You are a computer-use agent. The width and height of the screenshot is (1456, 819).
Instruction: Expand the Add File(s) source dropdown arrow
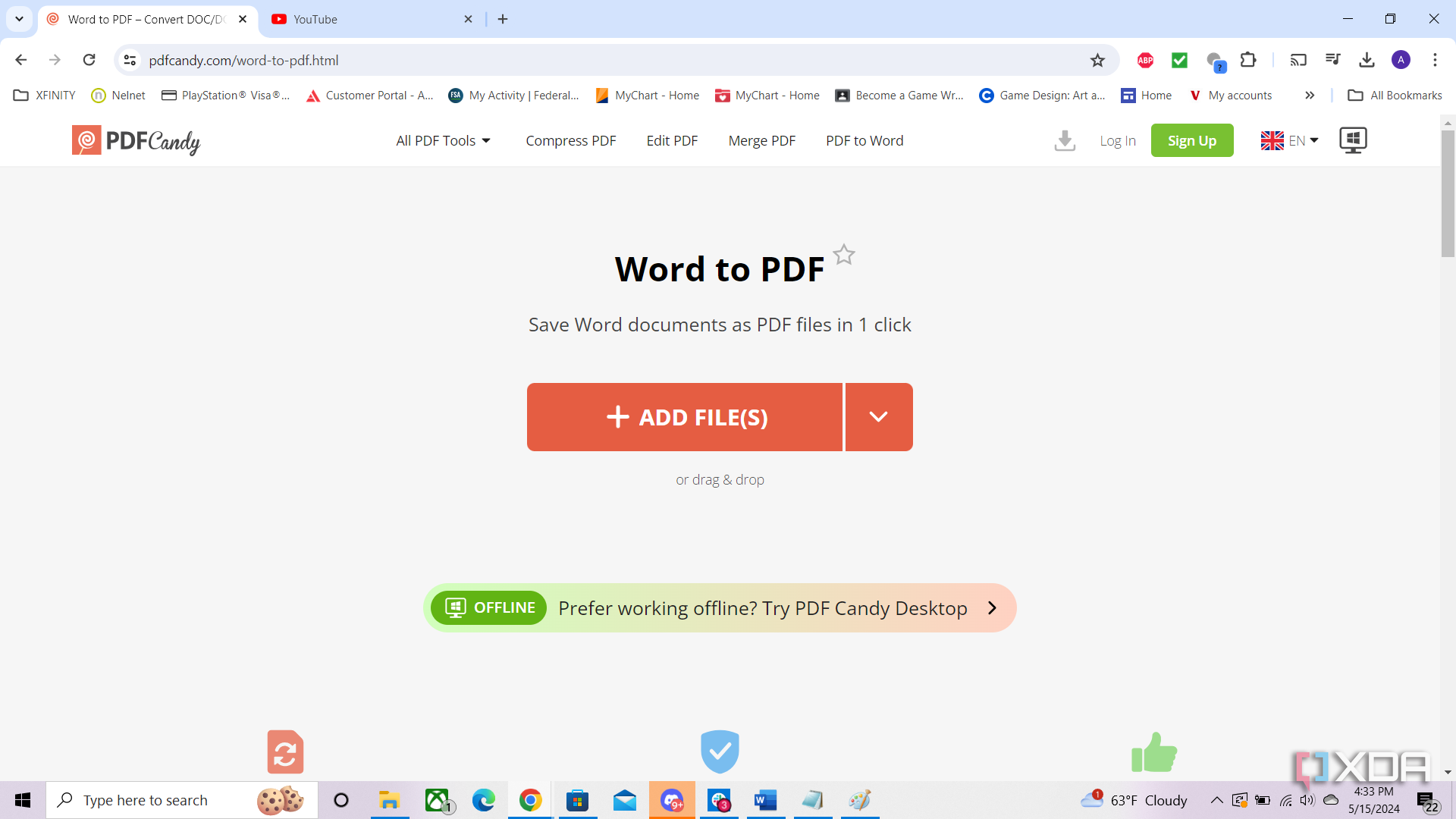point(879,417)
